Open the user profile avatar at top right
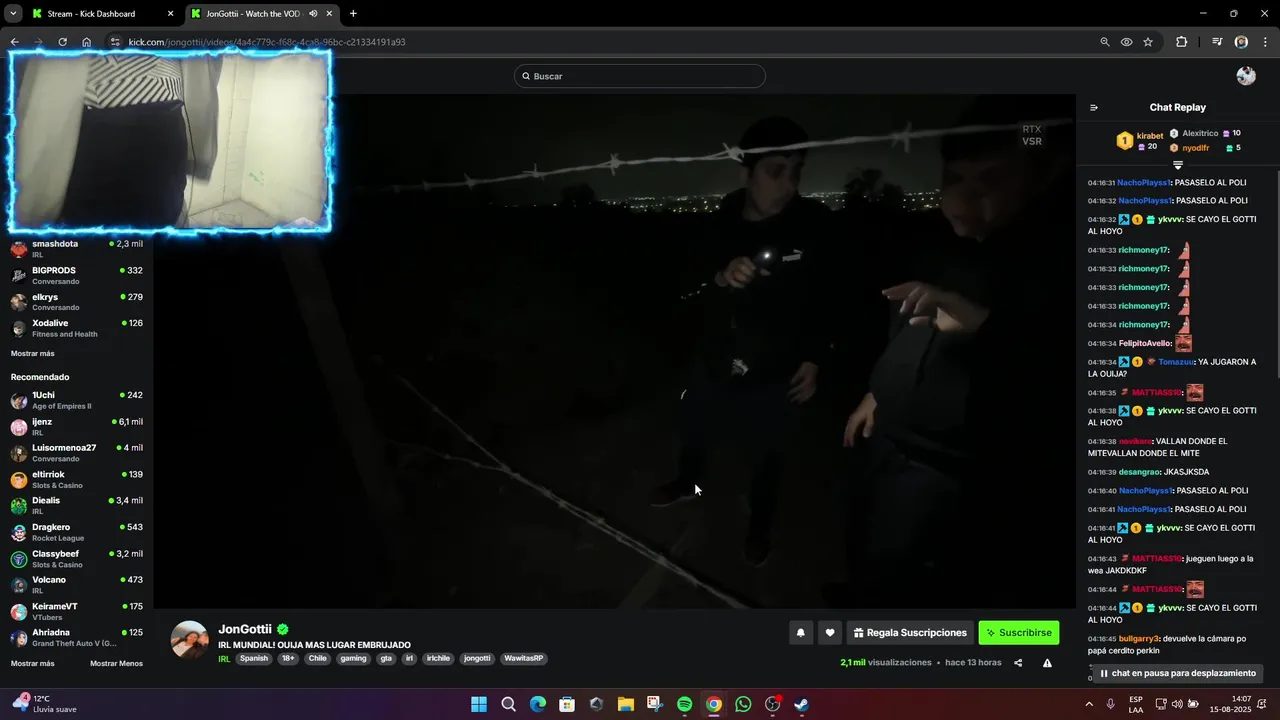 pyautogui.click(x=1246, y=76)
